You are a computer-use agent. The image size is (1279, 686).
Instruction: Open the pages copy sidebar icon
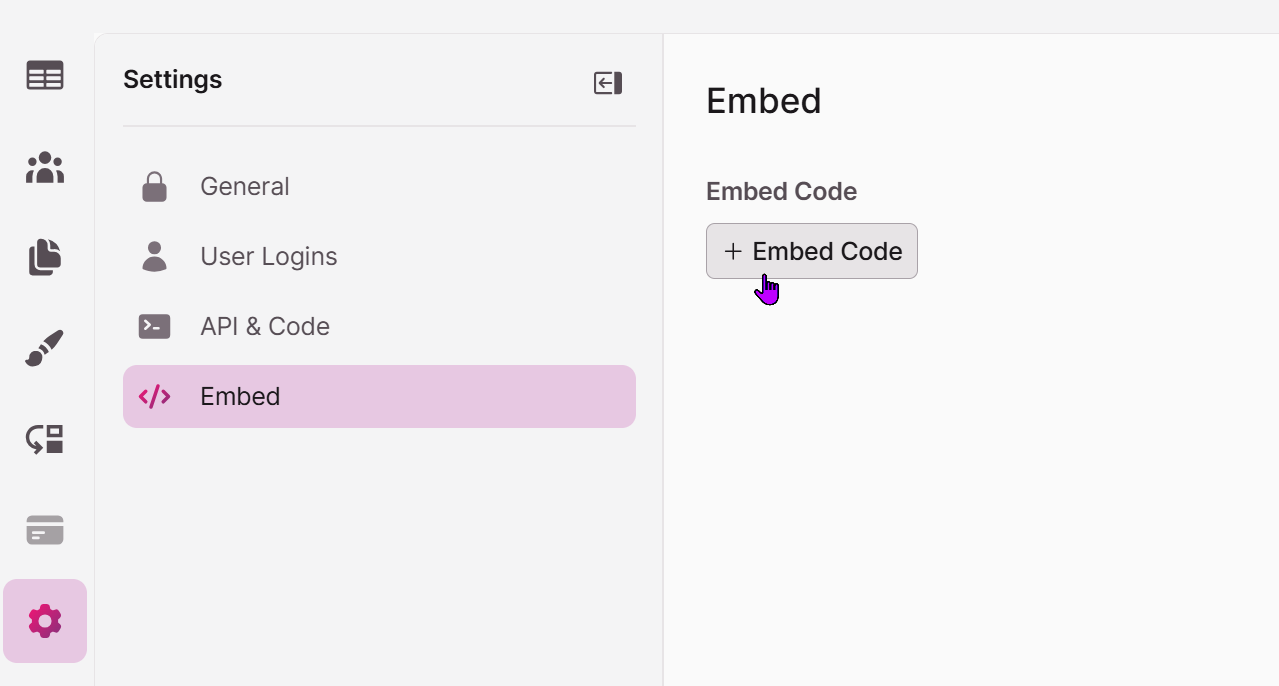(x=45, y=257)
